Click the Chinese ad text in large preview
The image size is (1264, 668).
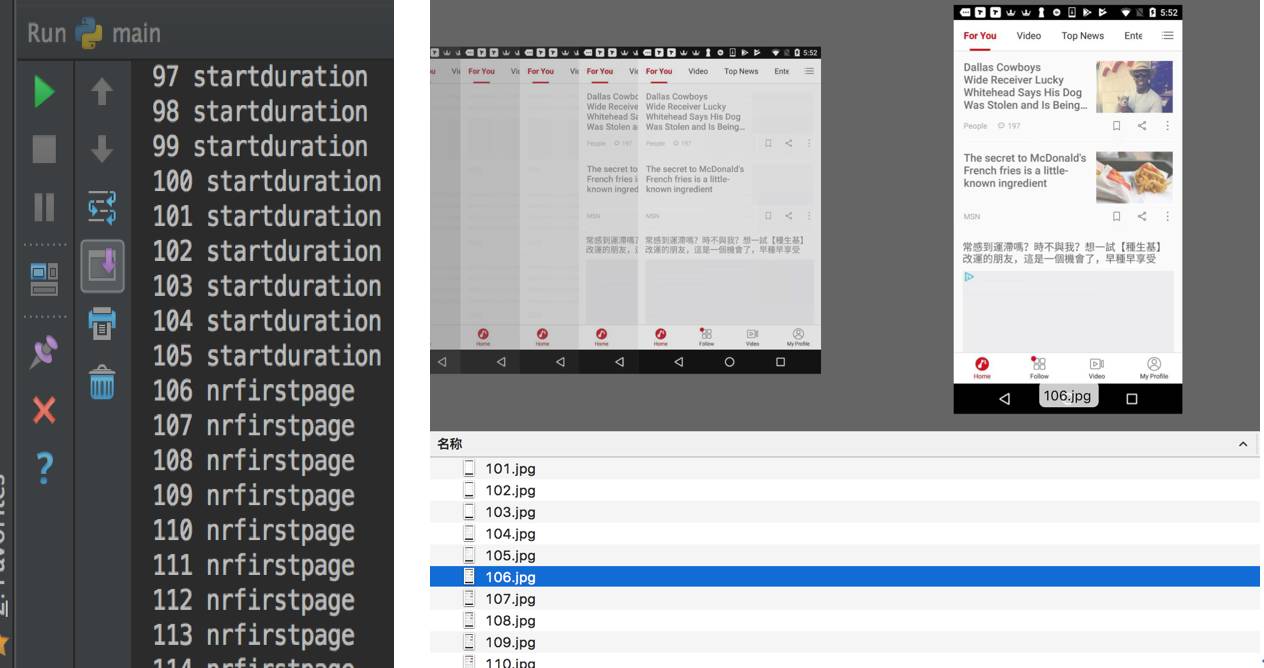point(1060,252)
